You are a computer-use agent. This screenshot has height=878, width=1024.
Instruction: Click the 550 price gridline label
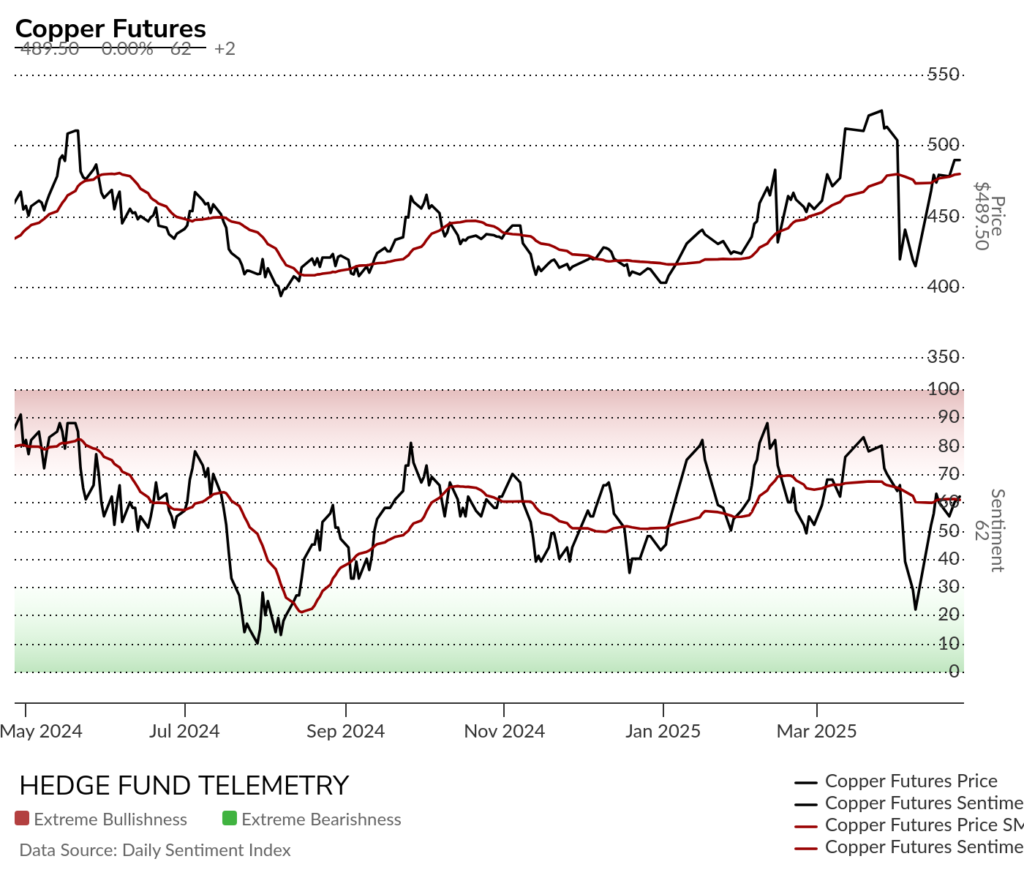pos(943,74)
